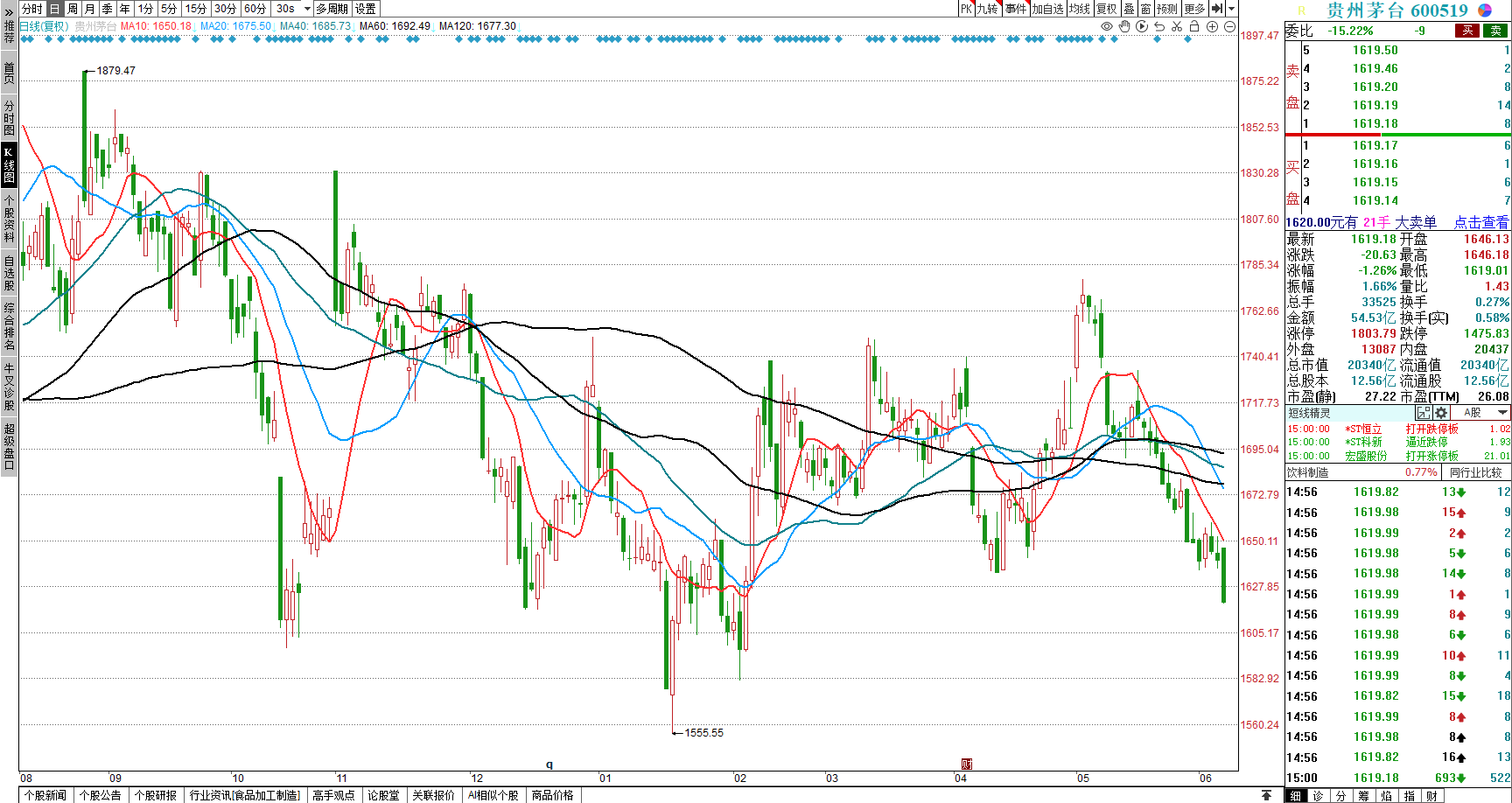Open the dropdown arrow after 更多
The height and width of the screenshot is (803, 1512).
pyautogui.click(x=1231, y=9)
